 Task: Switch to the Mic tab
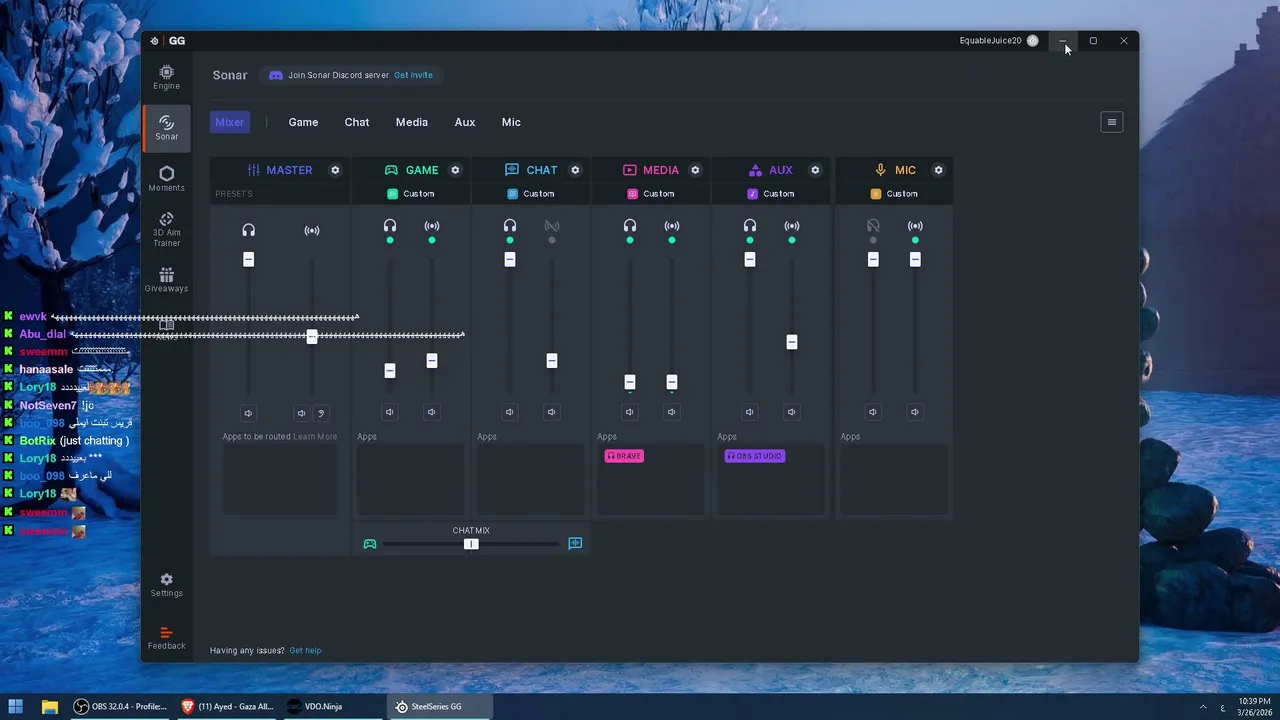[511, 122]
